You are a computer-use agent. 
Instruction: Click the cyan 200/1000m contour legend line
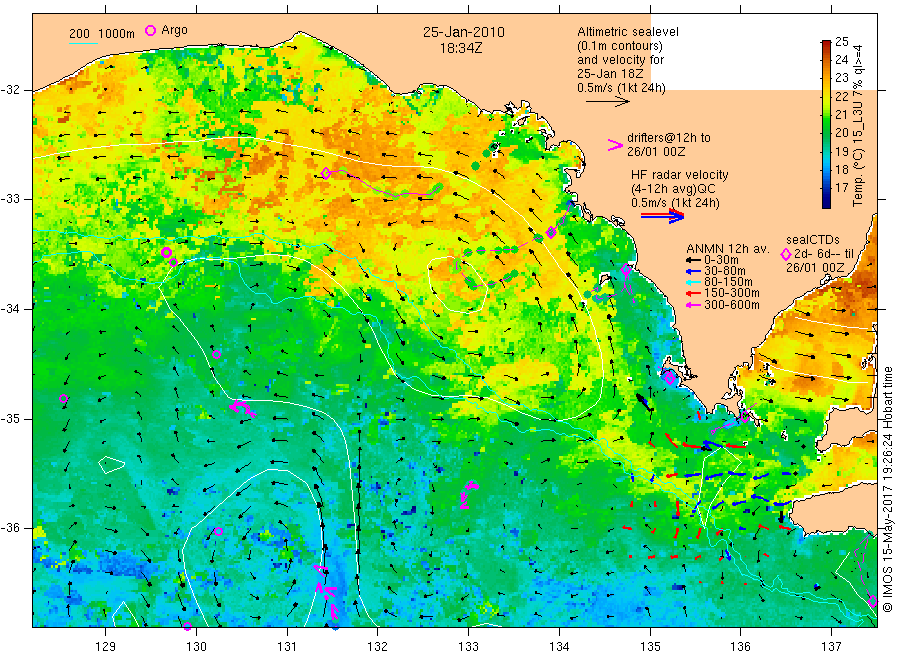pos(83,43)
